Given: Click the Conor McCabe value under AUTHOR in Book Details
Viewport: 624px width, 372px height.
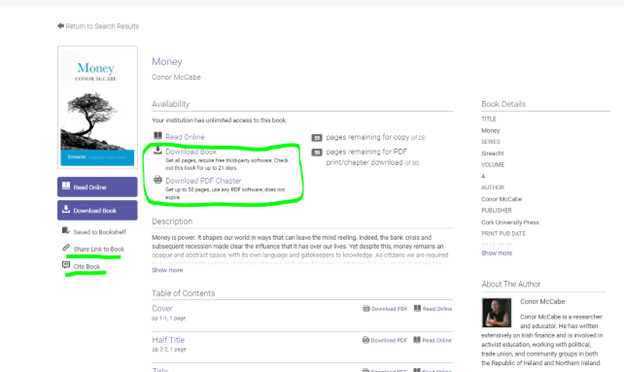Looking at the screenshot, I should (x=501, y=199).
